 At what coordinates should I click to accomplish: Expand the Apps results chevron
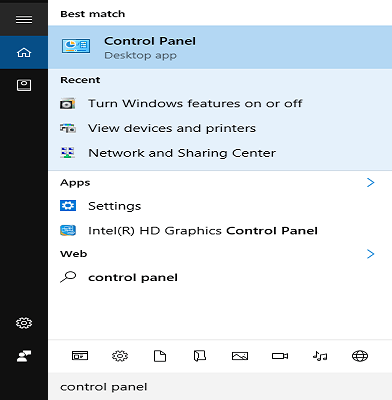370,183
